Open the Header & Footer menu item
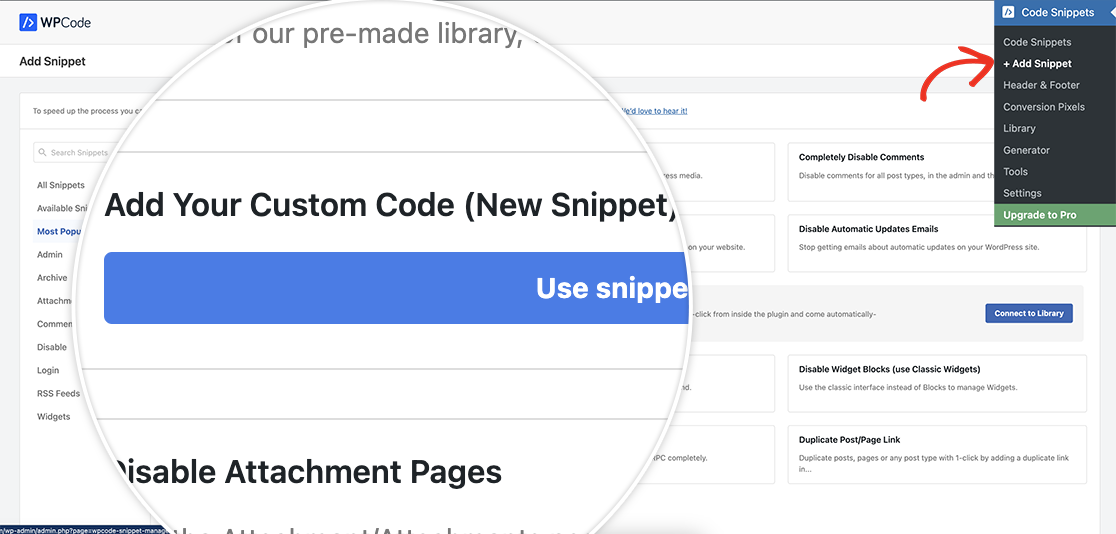The width and height of the screenshot is (1116, 534). (x=1041, y=85)
